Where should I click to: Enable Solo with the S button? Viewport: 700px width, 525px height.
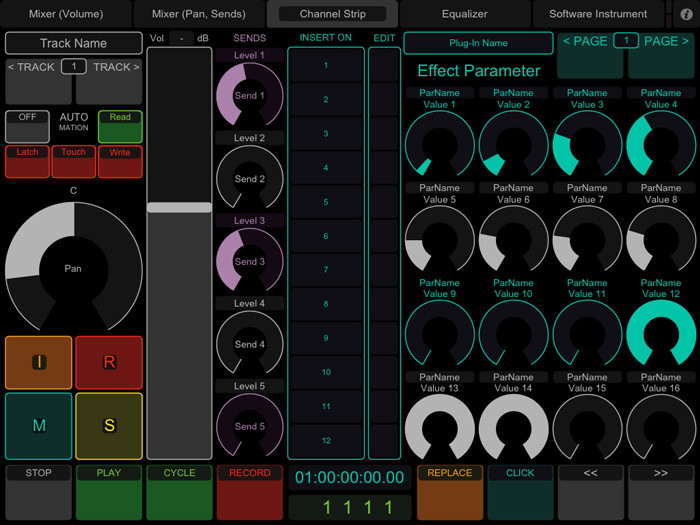109,426
